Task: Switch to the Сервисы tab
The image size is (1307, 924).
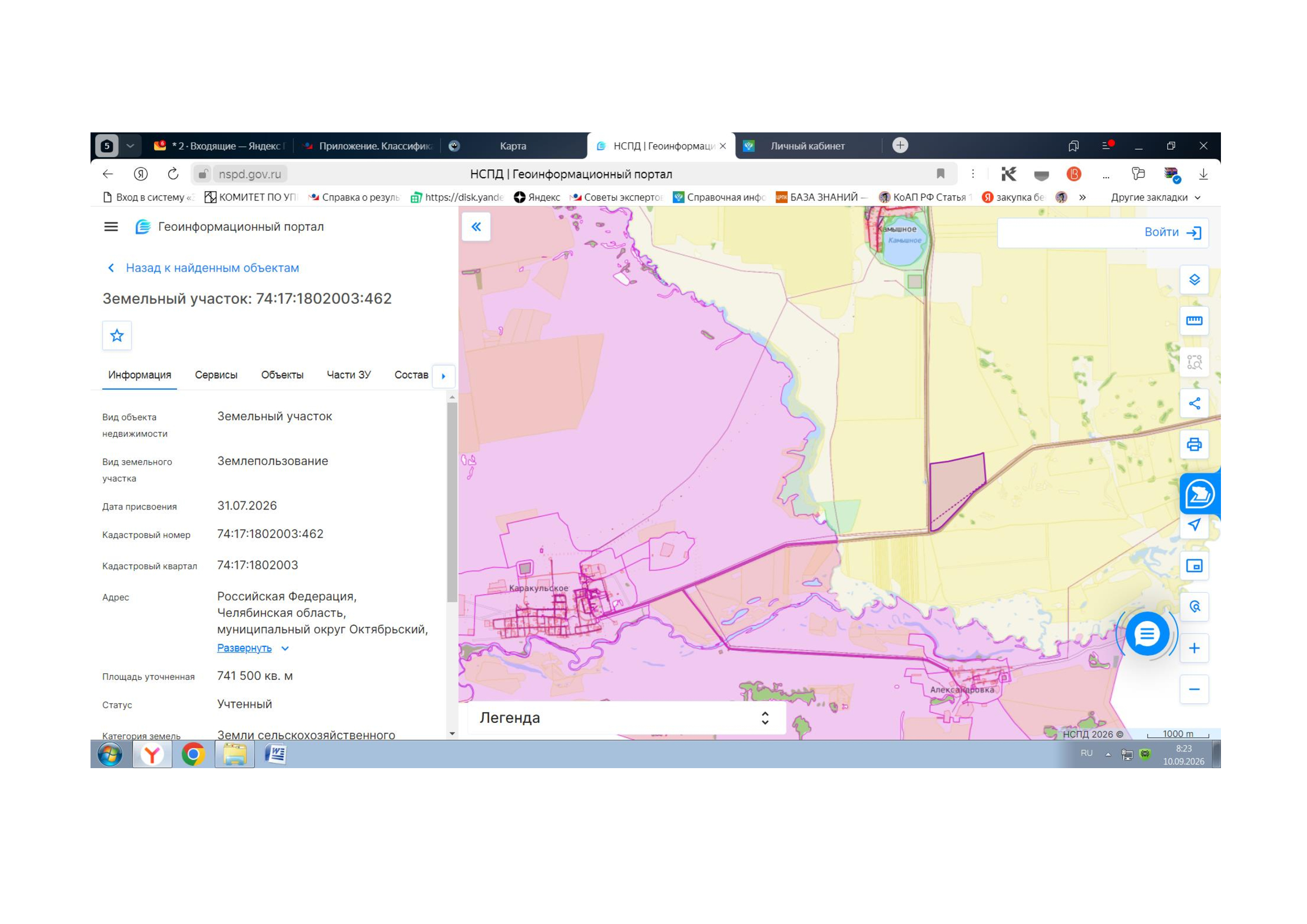Action: click(x=216, y=375)
